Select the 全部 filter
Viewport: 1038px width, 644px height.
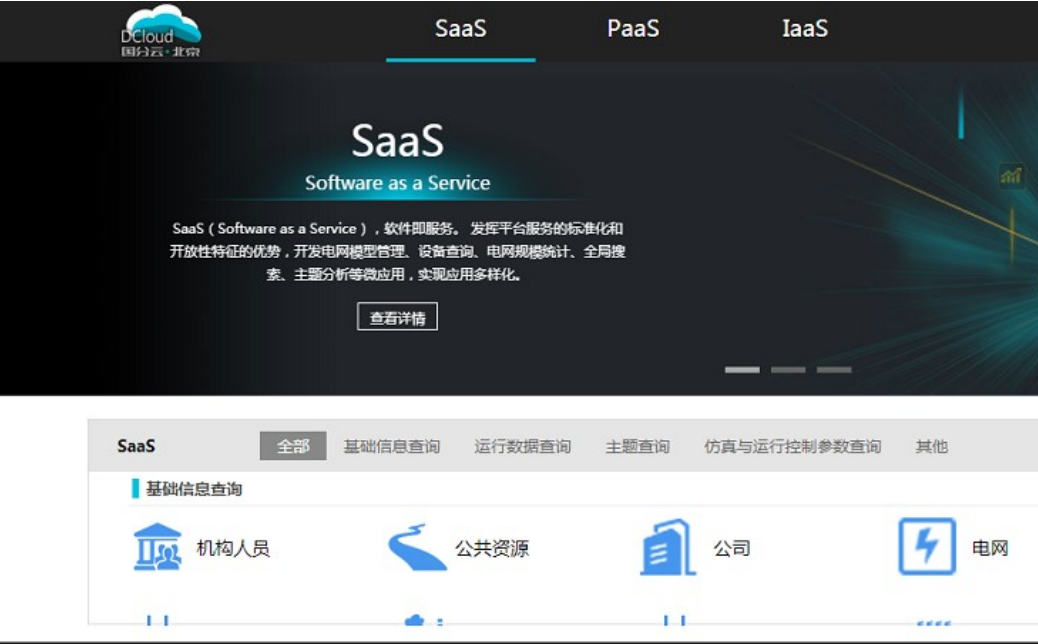point(293,446)
